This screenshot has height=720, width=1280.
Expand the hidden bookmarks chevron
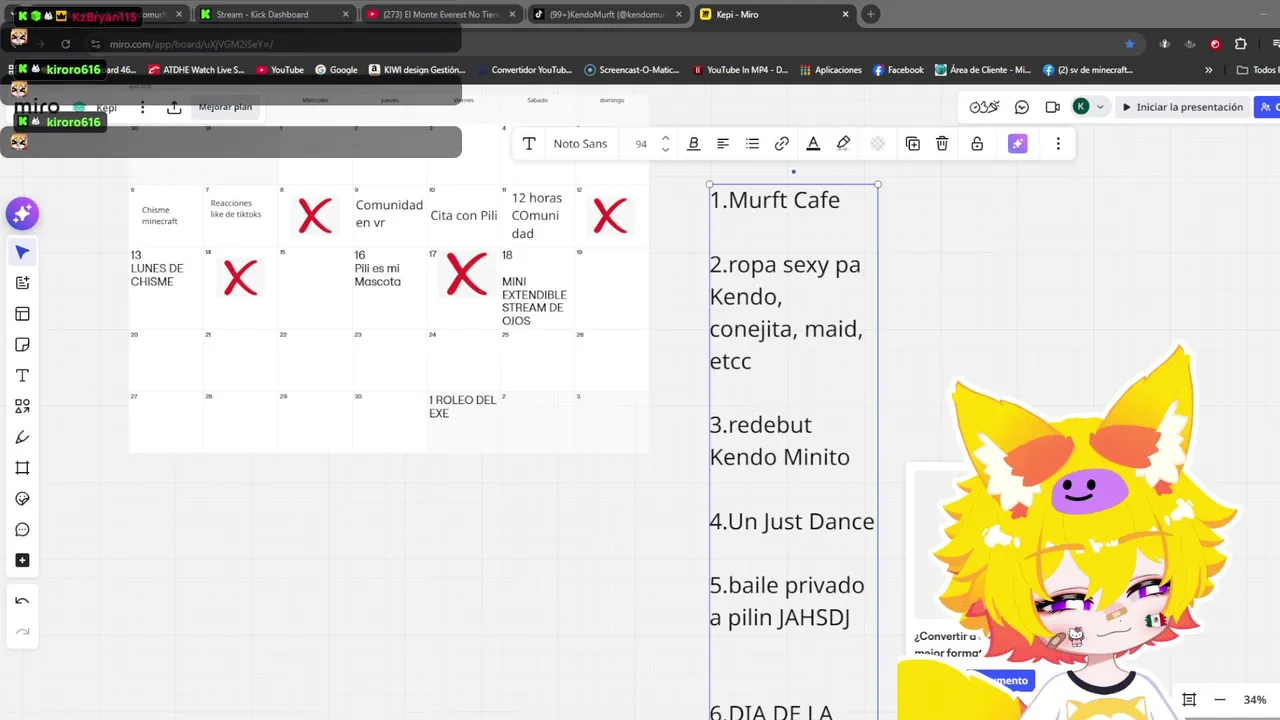[x=1209, y=70]
